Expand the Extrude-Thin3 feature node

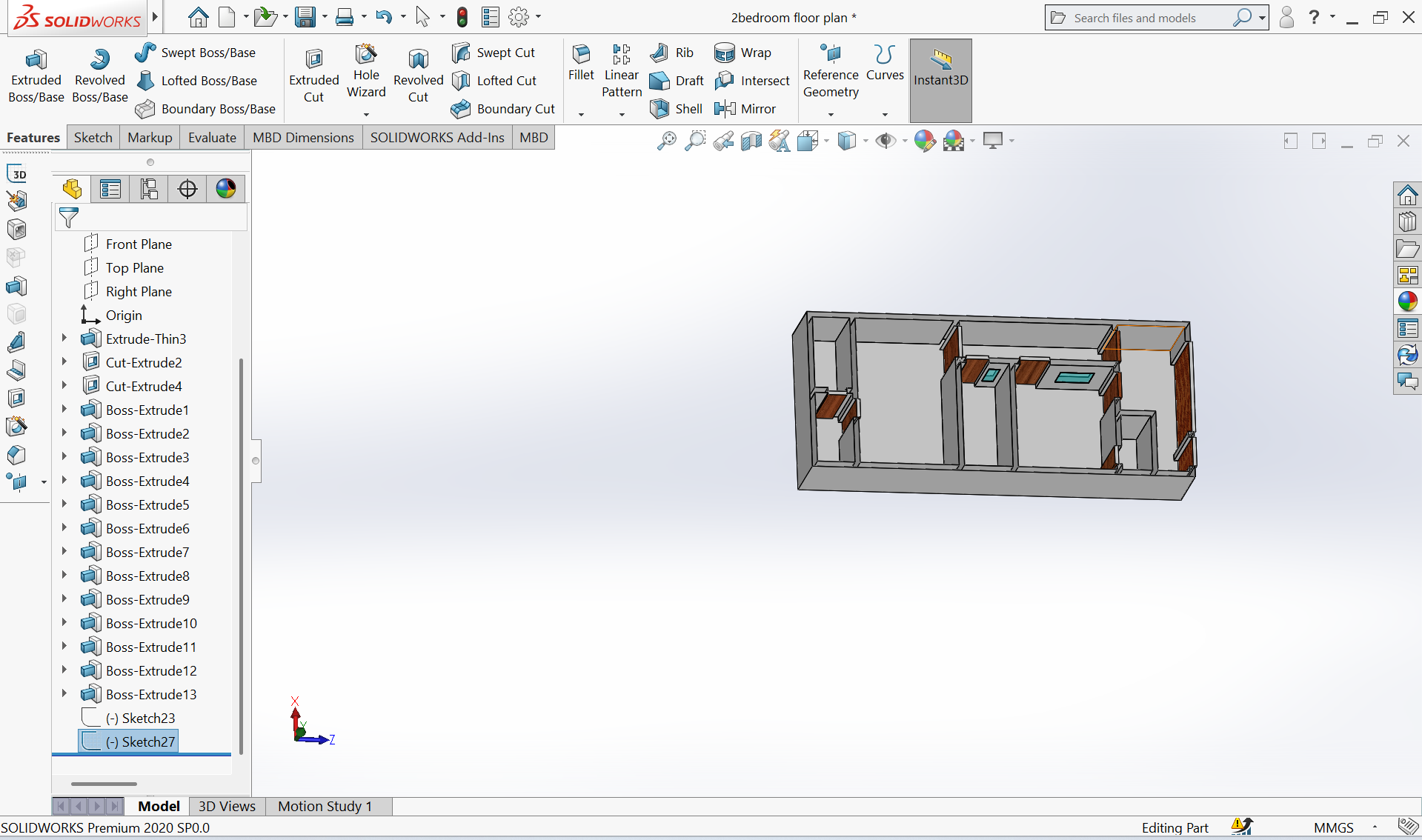64,339
